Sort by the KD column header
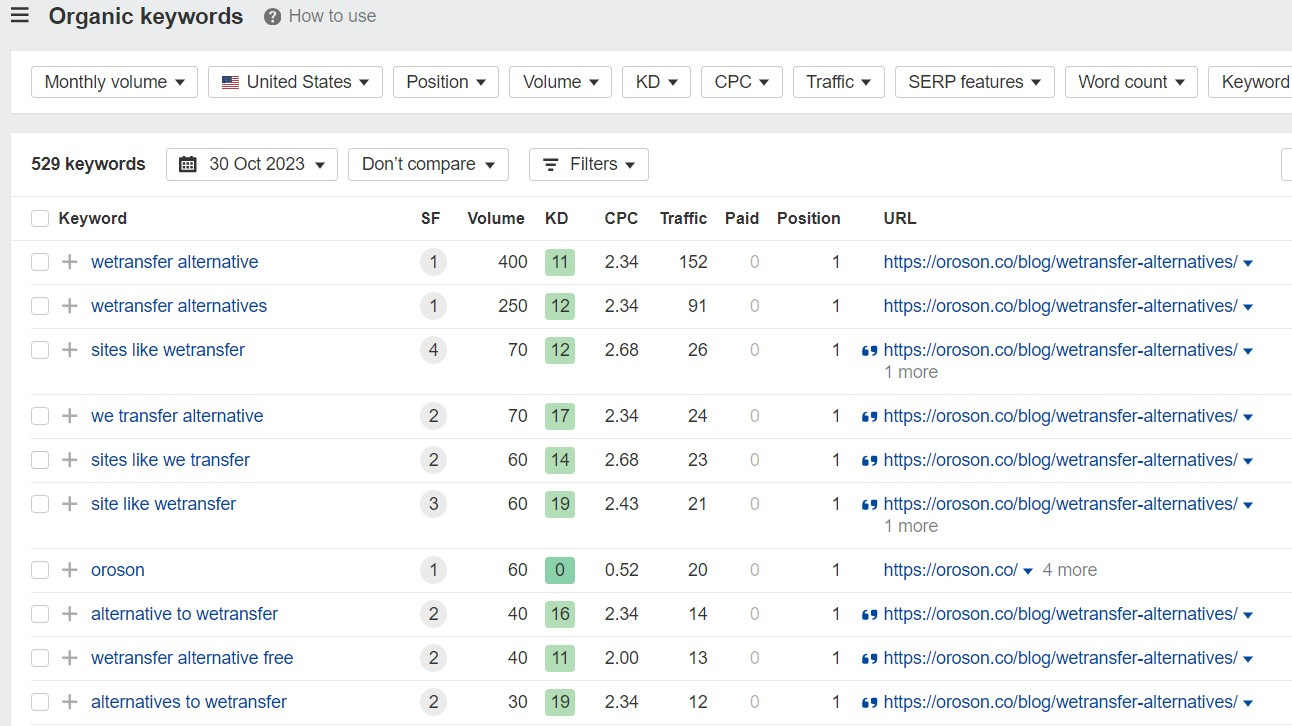 [x=556, y=218]
